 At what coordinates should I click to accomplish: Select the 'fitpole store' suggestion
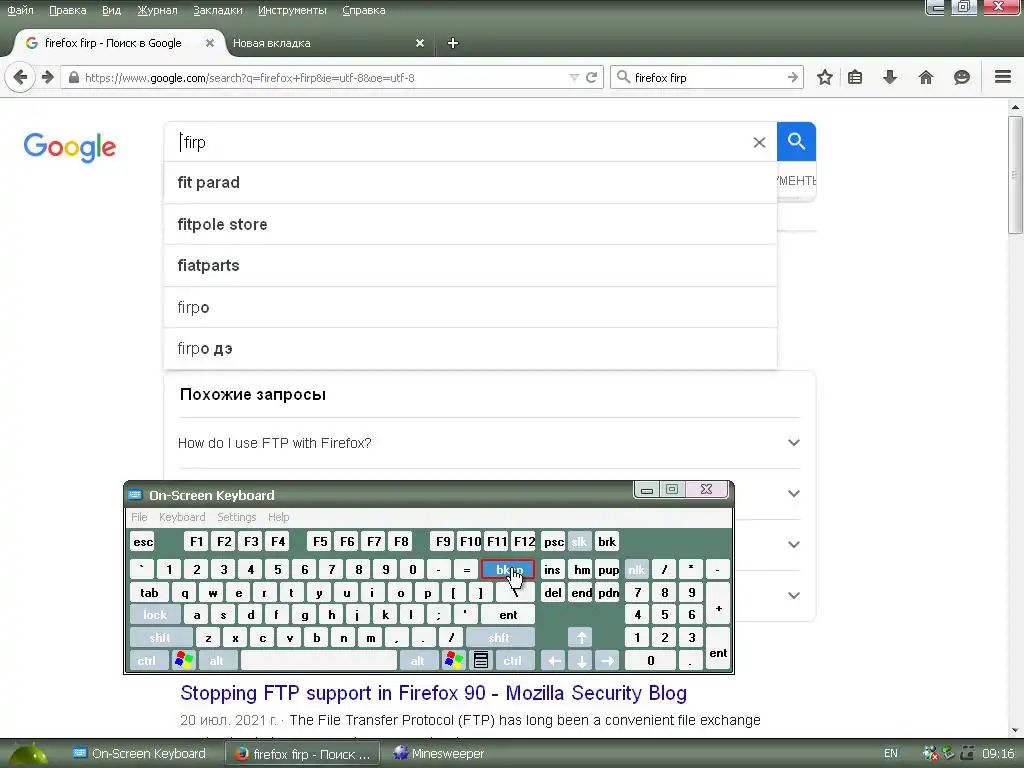[470, 225]
